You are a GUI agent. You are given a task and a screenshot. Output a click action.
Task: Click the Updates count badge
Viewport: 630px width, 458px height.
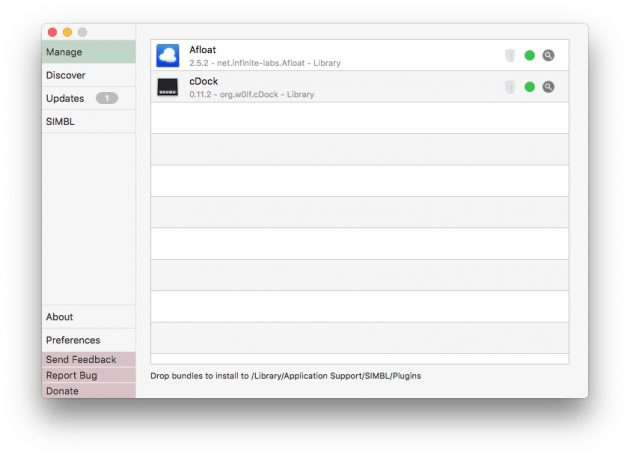click(107, 98)
